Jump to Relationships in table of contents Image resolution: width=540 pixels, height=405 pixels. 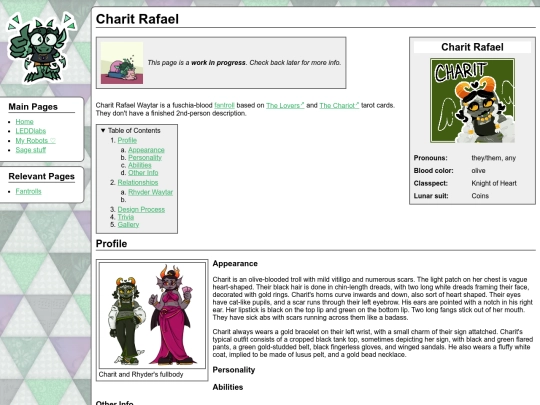point(138,183)
